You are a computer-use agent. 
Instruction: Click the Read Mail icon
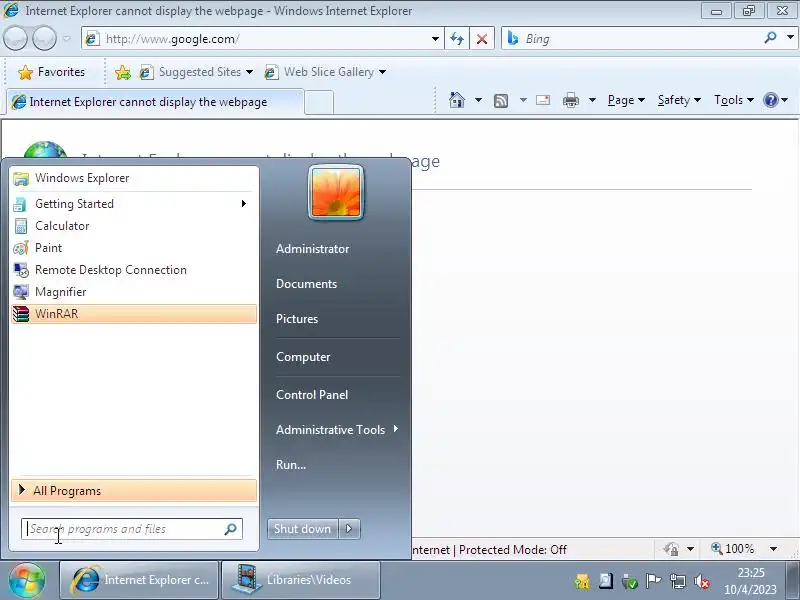click(543, 100)
